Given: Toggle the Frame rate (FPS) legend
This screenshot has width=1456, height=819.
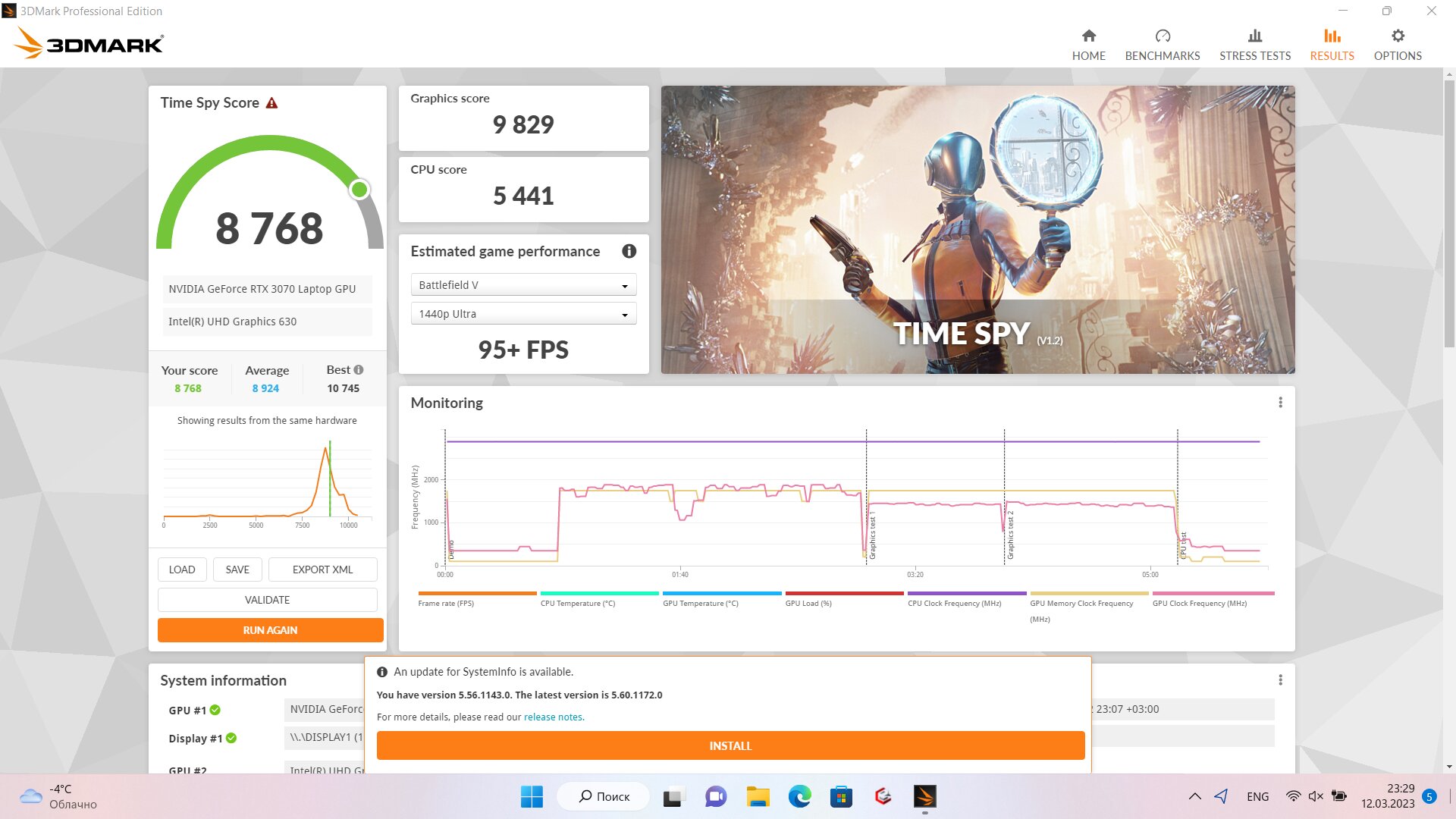Looking at the screenshot, I should click(x=477, y=599).
